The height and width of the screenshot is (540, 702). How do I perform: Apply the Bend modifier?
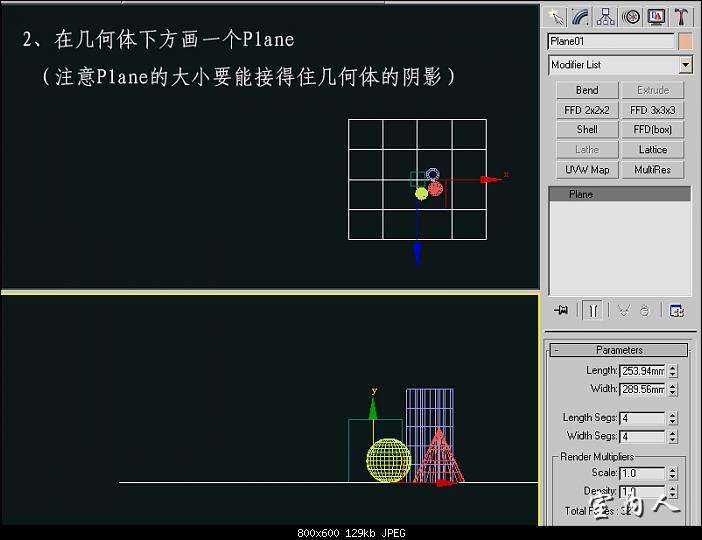point(587,90)
